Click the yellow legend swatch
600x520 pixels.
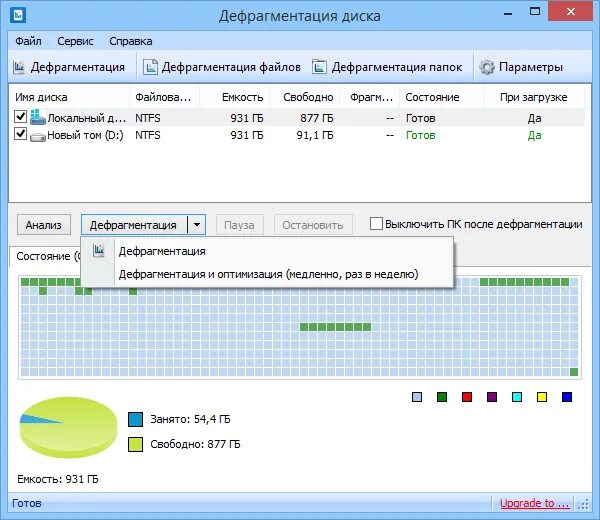pos(542,397)
